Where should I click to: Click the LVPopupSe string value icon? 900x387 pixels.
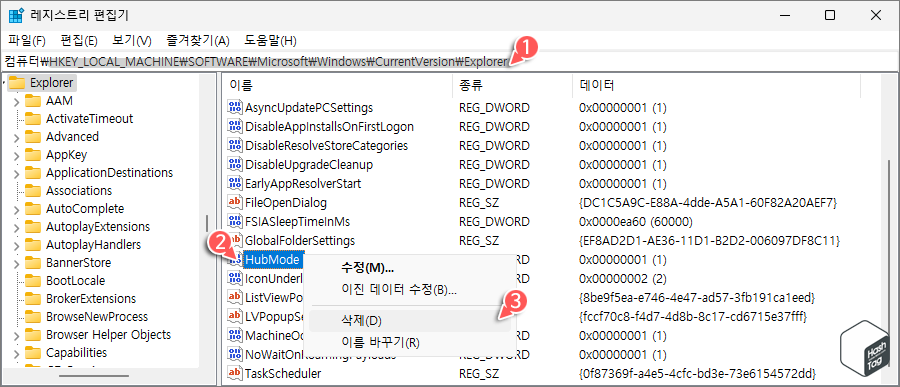pyautogui.click(x=235, y=316)
